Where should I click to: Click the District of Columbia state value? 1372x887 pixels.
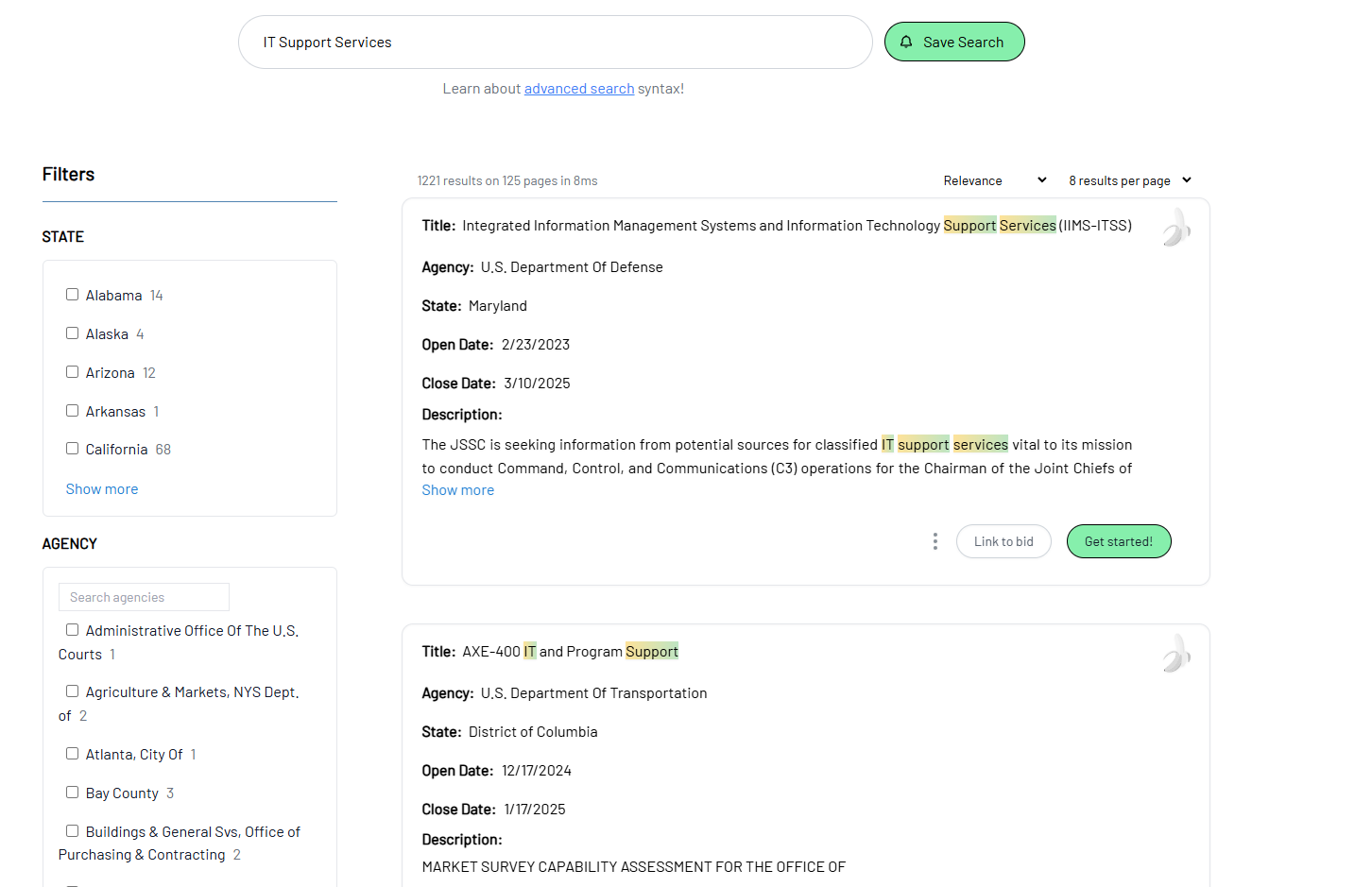click(x=533, y=732)
